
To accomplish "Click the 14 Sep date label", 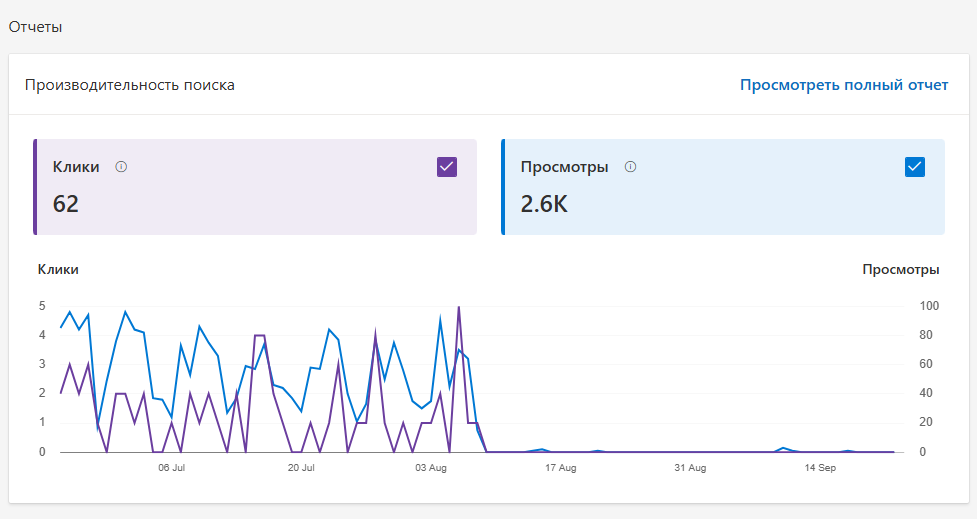I will tap(820, 468).
